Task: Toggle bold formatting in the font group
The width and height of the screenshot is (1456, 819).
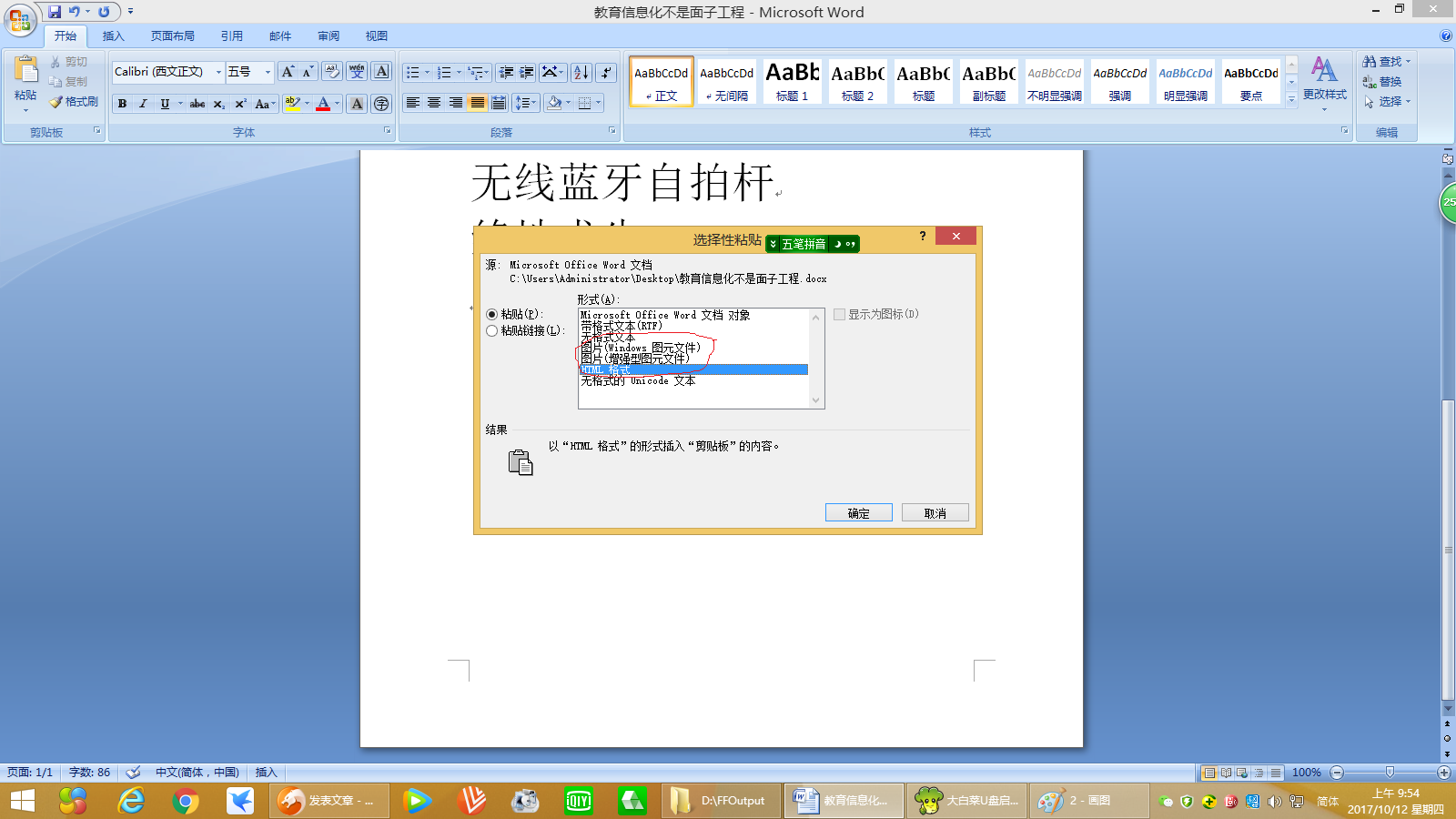Action: [122, 104]
